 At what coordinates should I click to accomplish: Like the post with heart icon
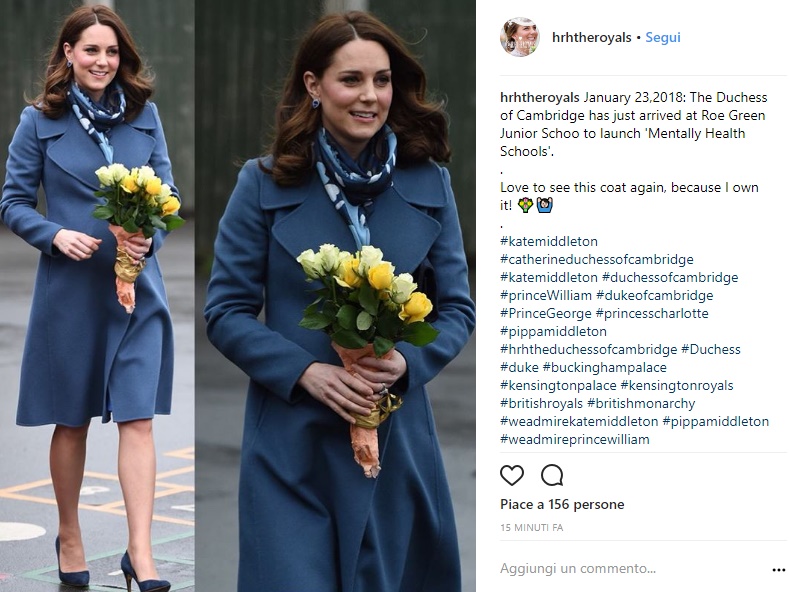pos(512,475)
